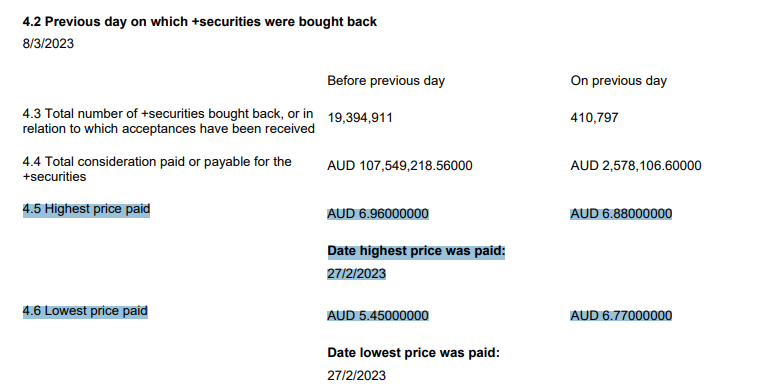Viewport: 762px width, 386px height.
Task: Click the "Before previous day" column header
Action: coord(386,81)
